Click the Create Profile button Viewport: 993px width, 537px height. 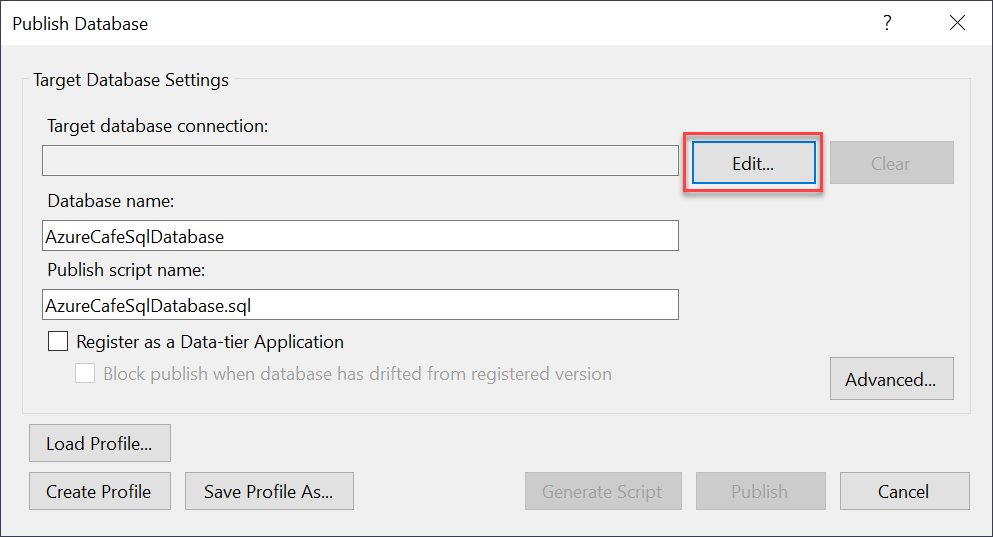tap(100, 491)
